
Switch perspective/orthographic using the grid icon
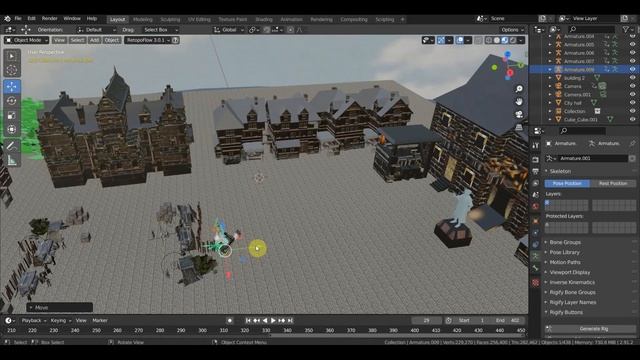(519, 127)
